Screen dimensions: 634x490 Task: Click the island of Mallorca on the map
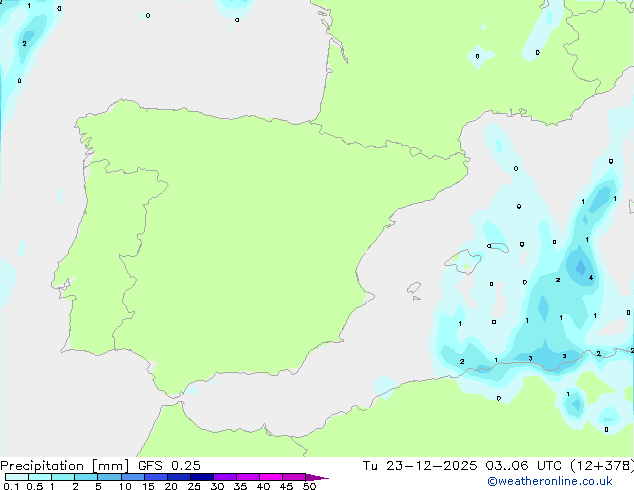[x=463, y=261]
